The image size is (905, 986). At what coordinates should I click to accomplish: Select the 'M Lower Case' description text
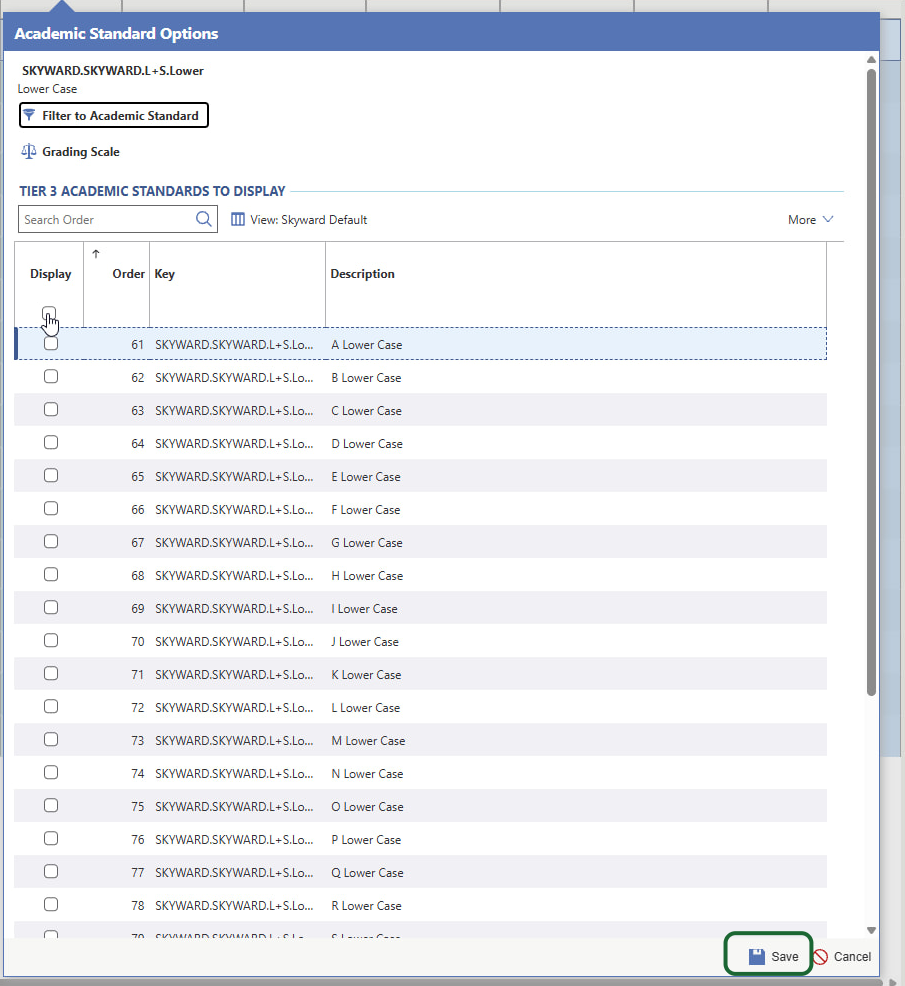coord(368,741)
